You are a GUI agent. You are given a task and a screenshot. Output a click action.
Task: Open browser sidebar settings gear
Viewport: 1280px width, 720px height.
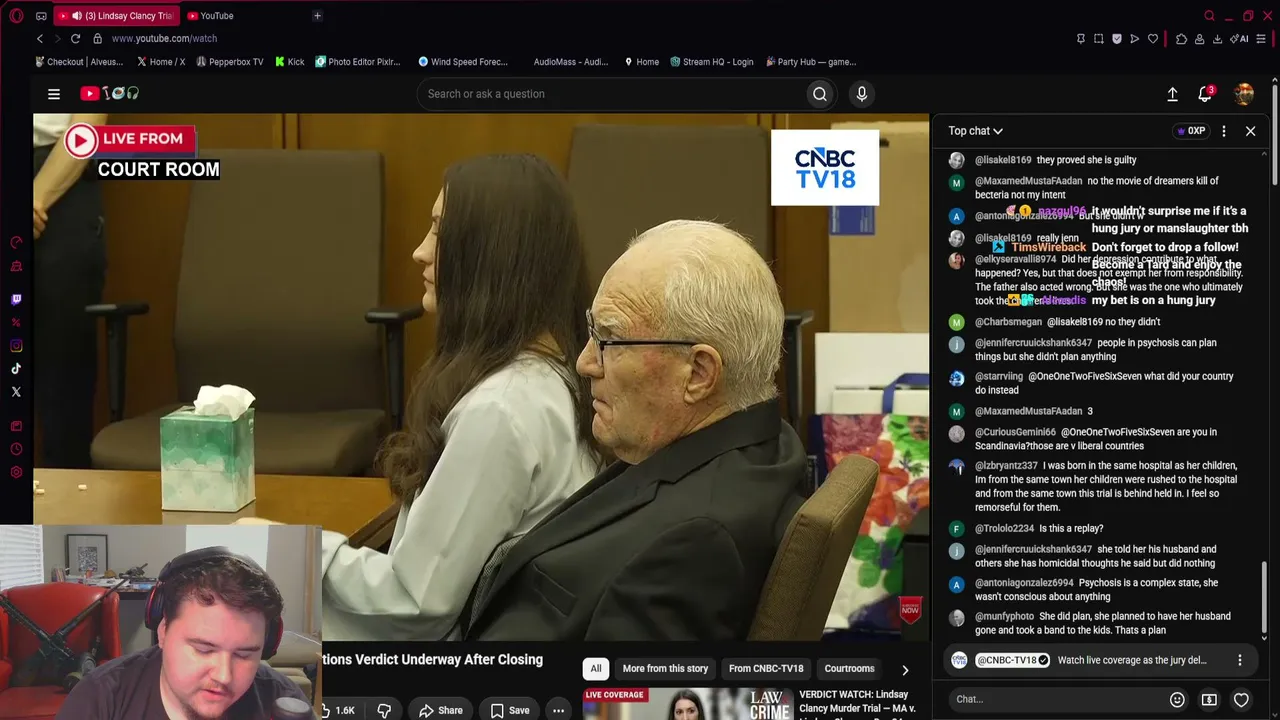pyautogui.click(x=16, y=472)
